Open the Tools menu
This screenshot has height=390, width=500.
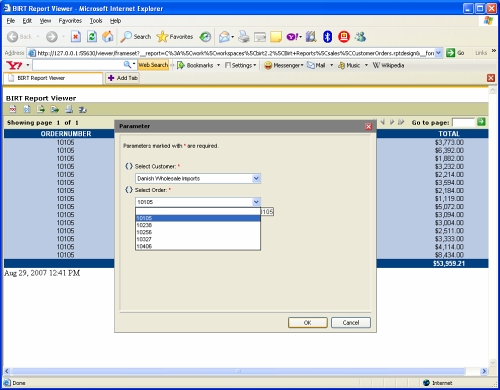(x=96, y=21)
